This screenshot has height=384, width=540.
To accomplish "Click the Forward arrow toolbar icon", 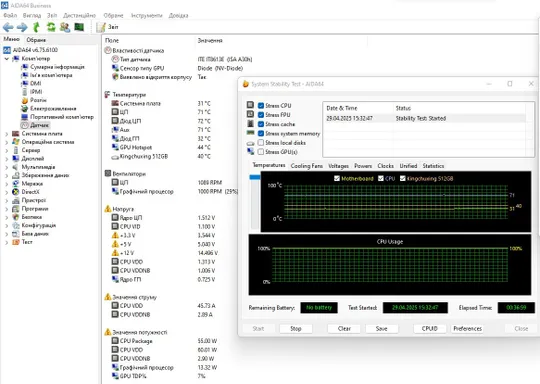I will pyautogui.click(x=22, y=27).
